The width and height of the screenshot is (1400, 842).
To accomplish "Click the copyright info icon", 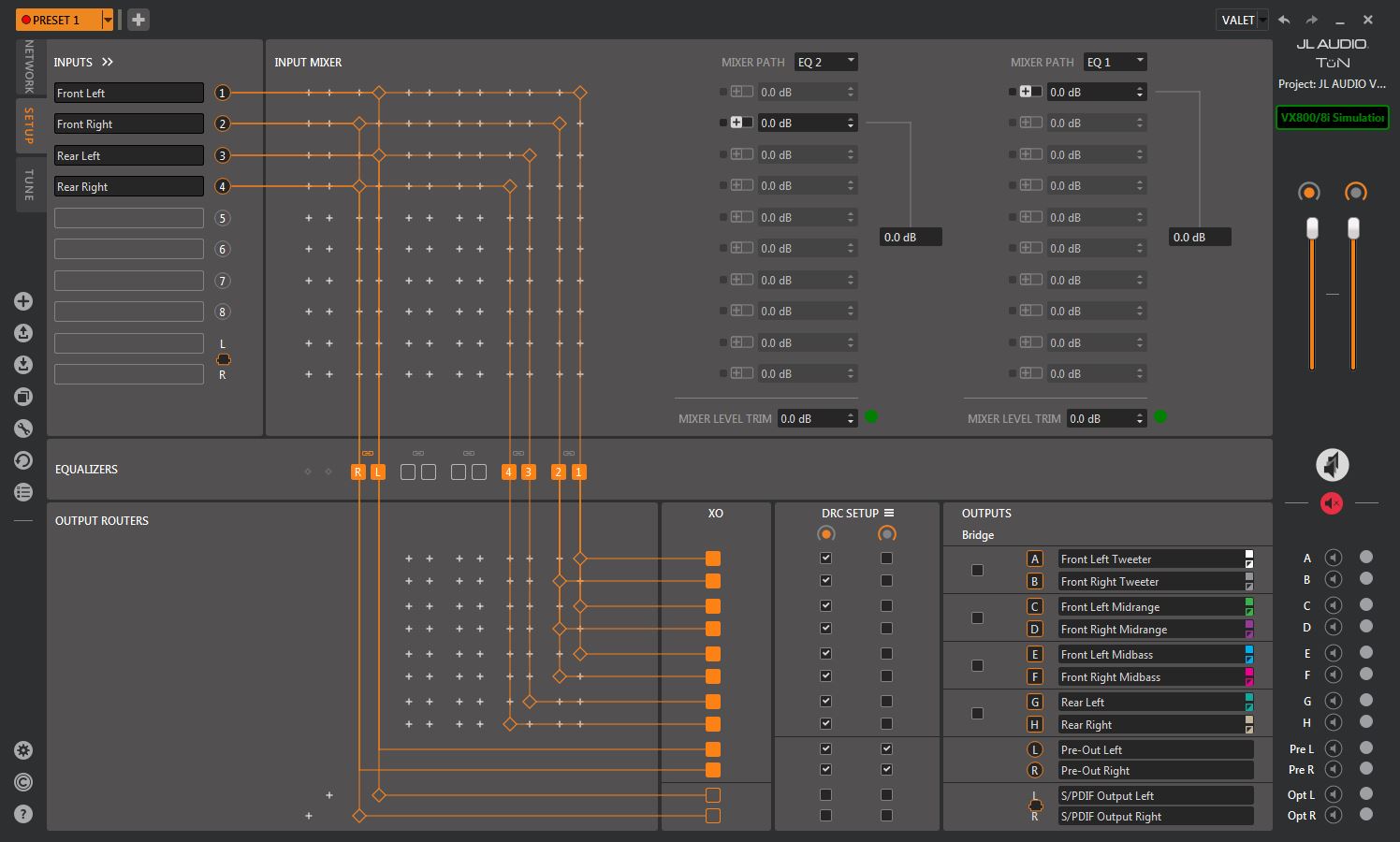I will (x=23, y=782).
